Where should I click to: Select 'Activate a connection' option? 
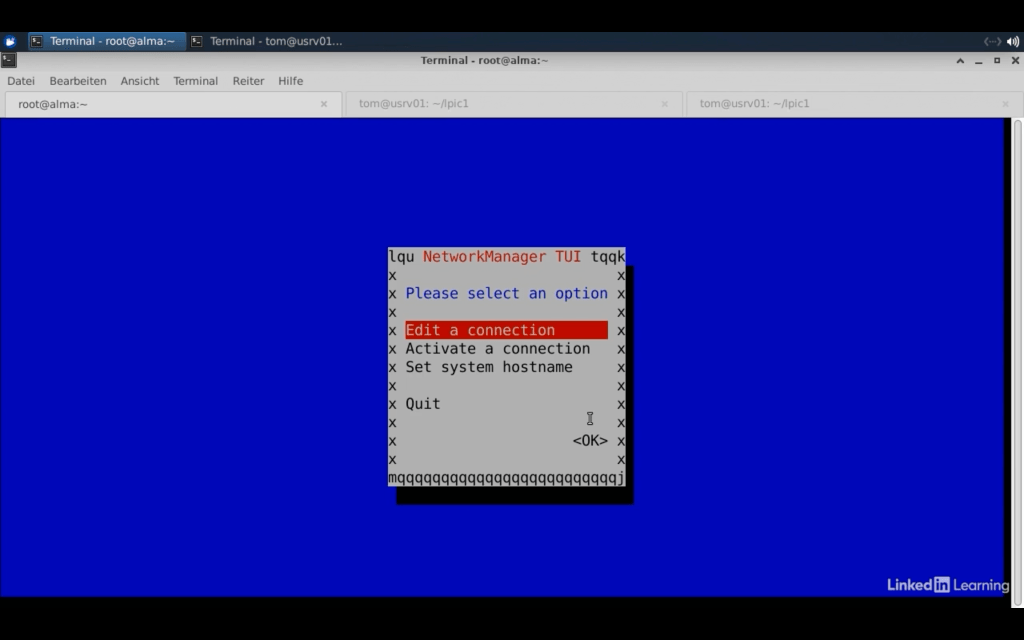(x=497, y=349)
